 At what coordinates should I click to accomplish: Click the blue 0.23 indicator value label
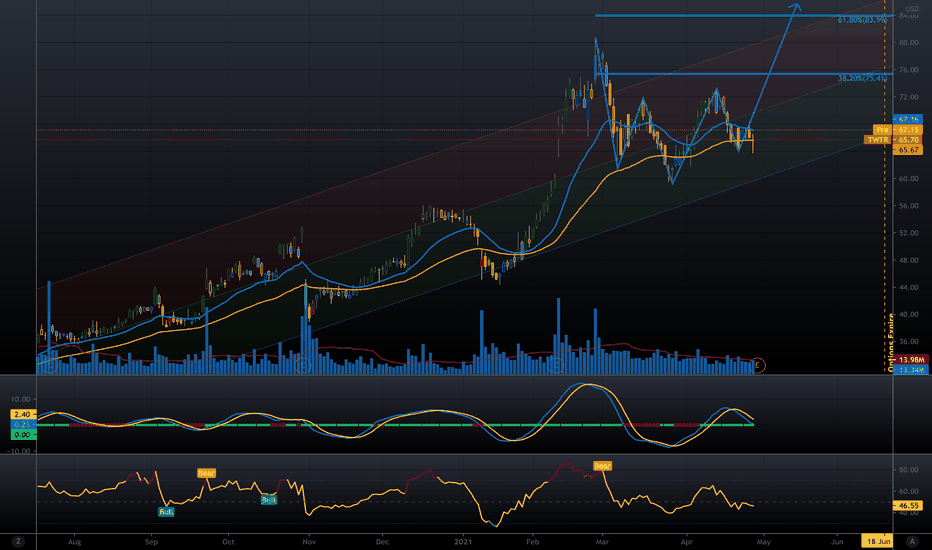point(23,425)
